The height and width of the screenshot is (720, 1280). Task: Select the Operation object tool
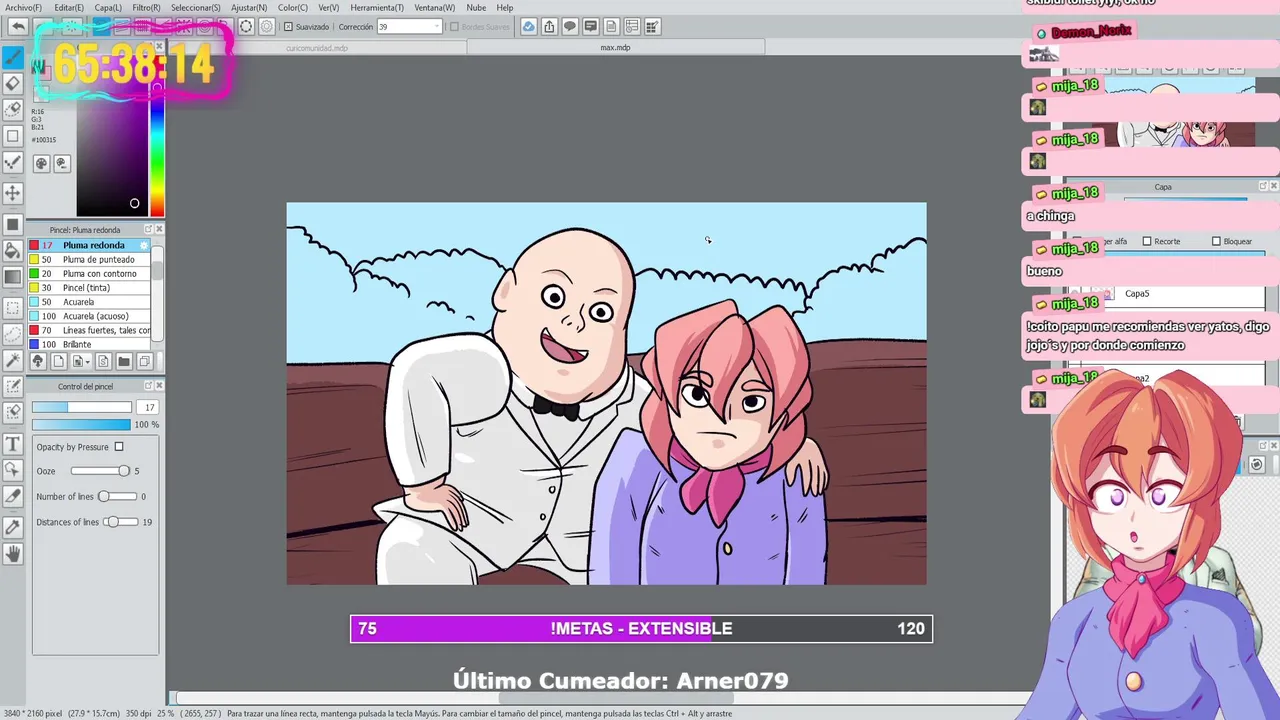click(x=13, y=469)
